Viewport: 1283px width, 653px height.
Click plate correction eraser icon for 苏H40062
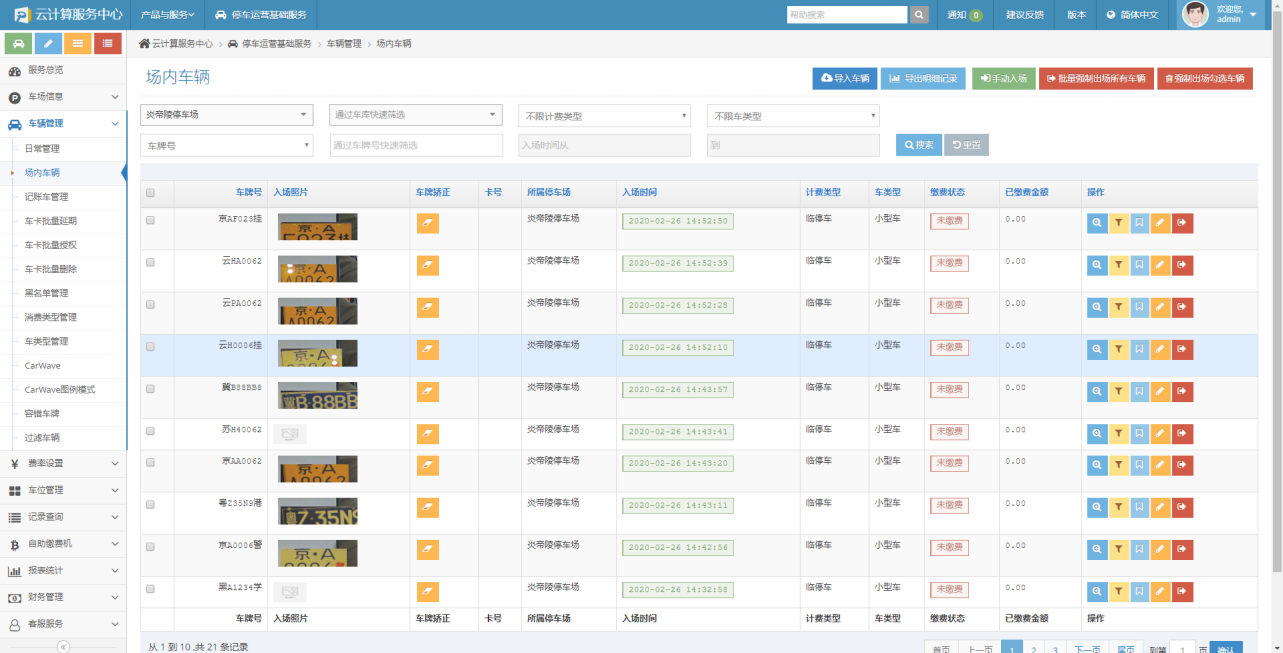[428, 433]
